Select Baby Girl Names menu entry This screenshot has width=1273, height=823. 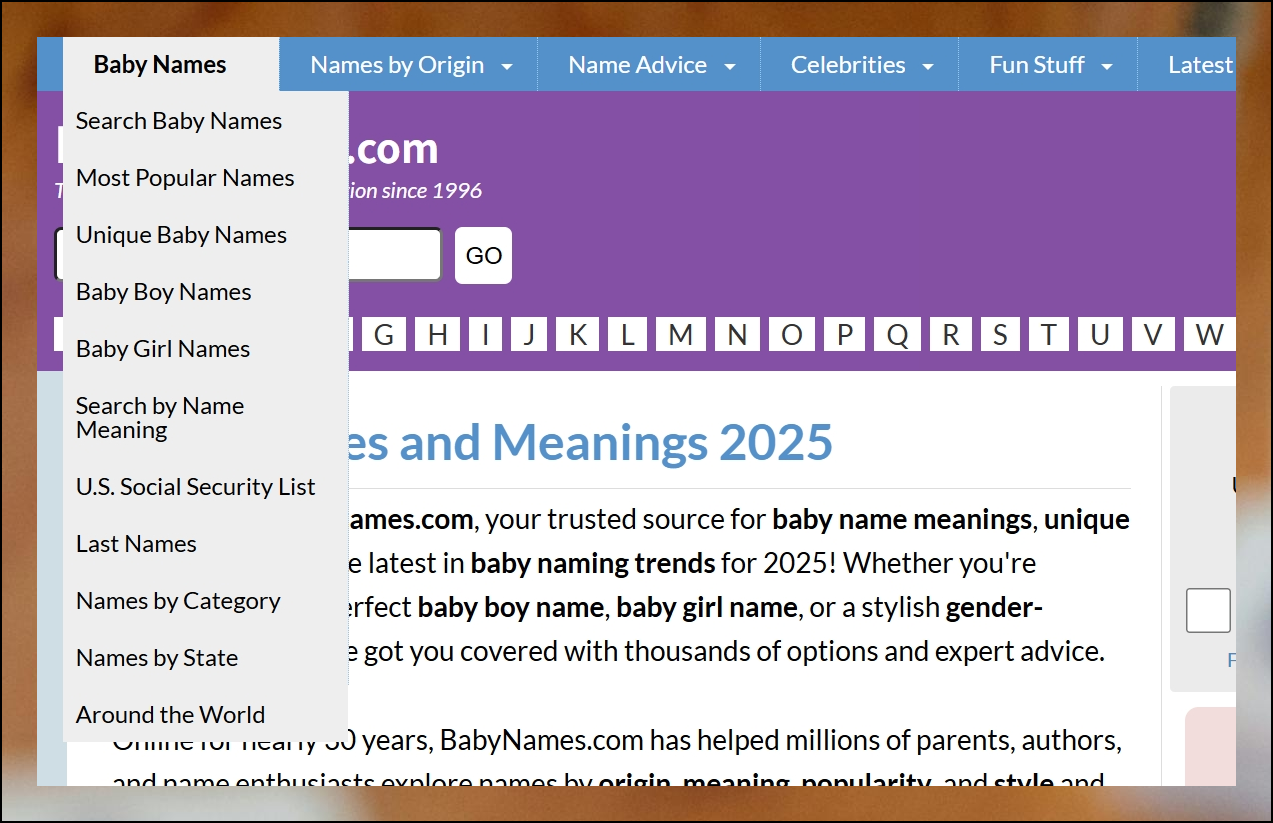coord(205,349)
